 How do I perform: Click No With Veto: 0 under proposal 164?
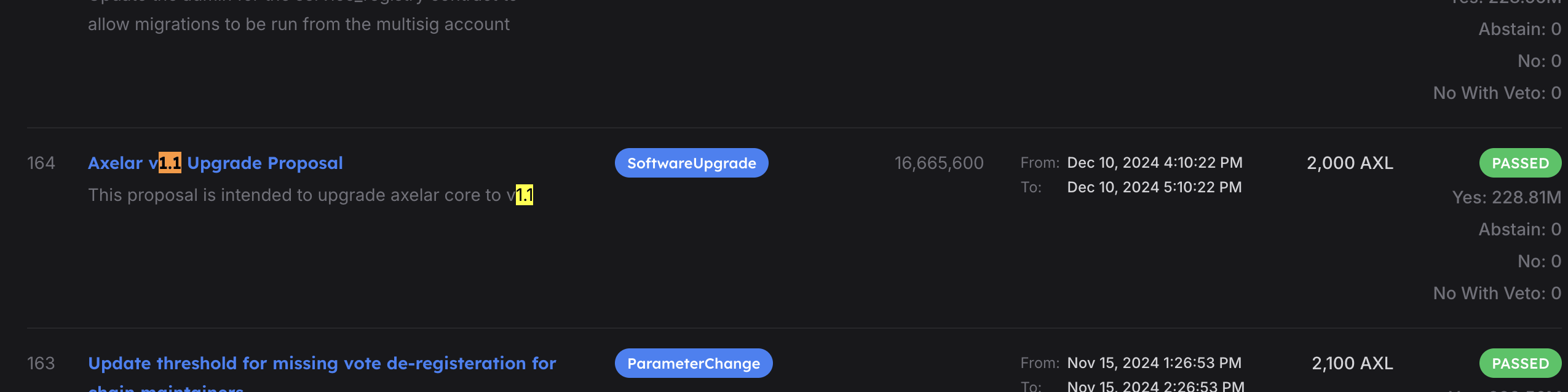(x=1497, y=293)
